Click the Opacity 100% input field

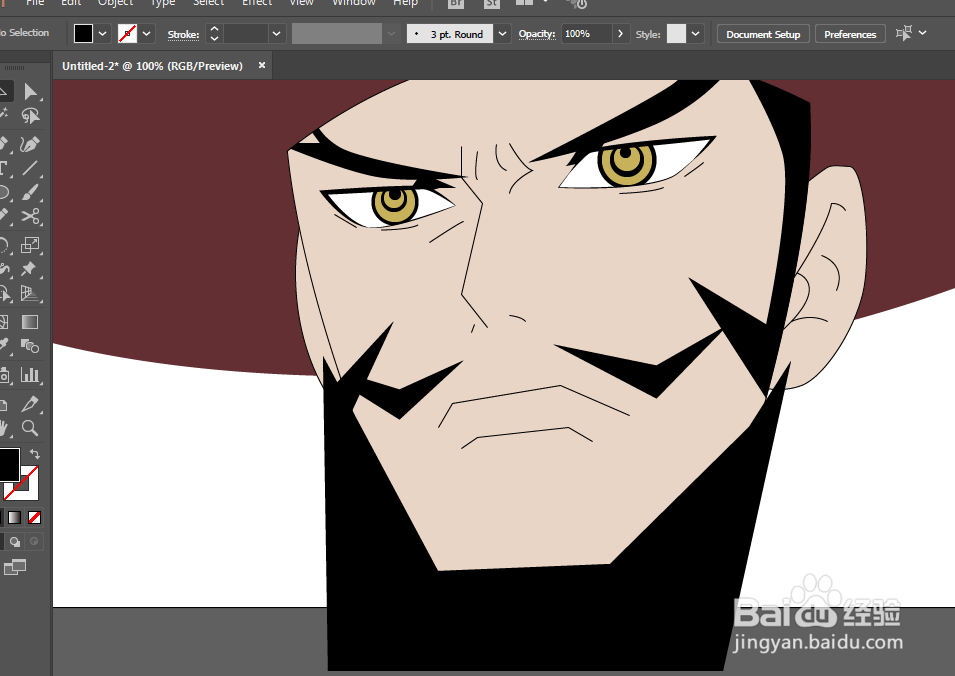(587, 33)
